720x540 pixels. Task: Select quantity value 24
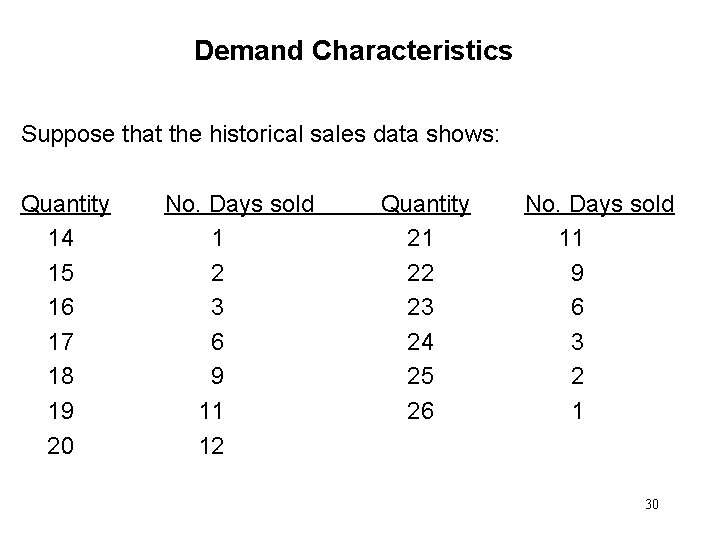[421, 342]
